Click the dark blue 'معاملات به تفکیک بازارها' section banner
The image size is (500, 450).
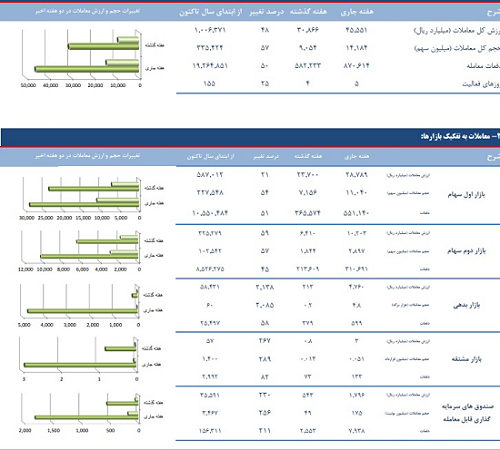click(x=251, y=137)
